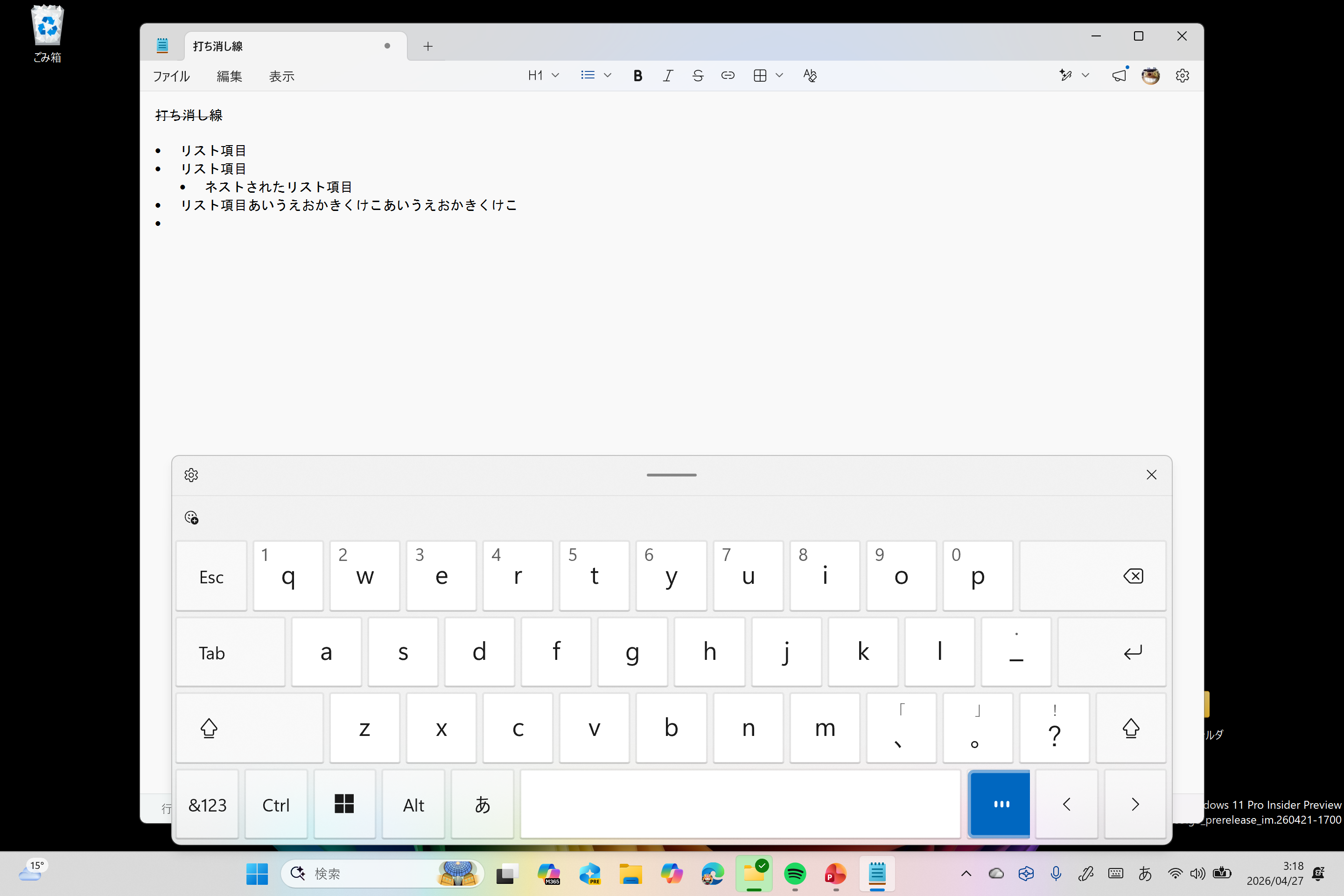1344x896 pixels.
Task: Open a new tab with the + button
Action: 427,46
